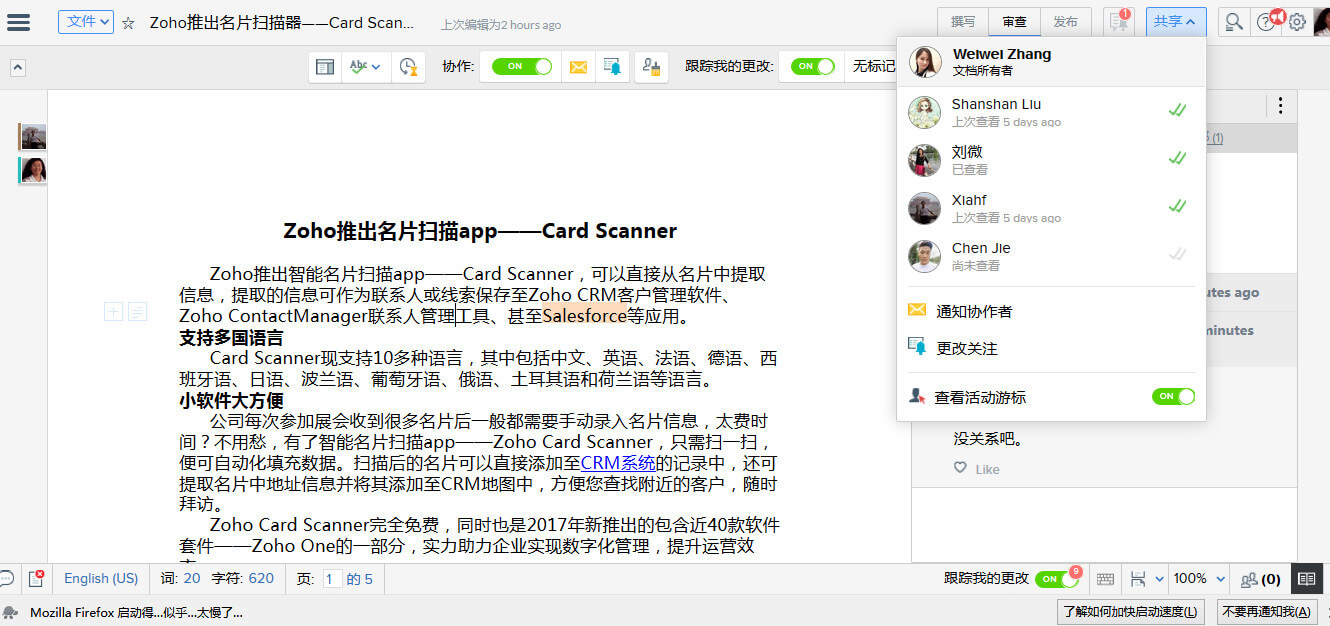Click the status bar chat bubble icon
The image size is (1330, 626).
point(6,578)
